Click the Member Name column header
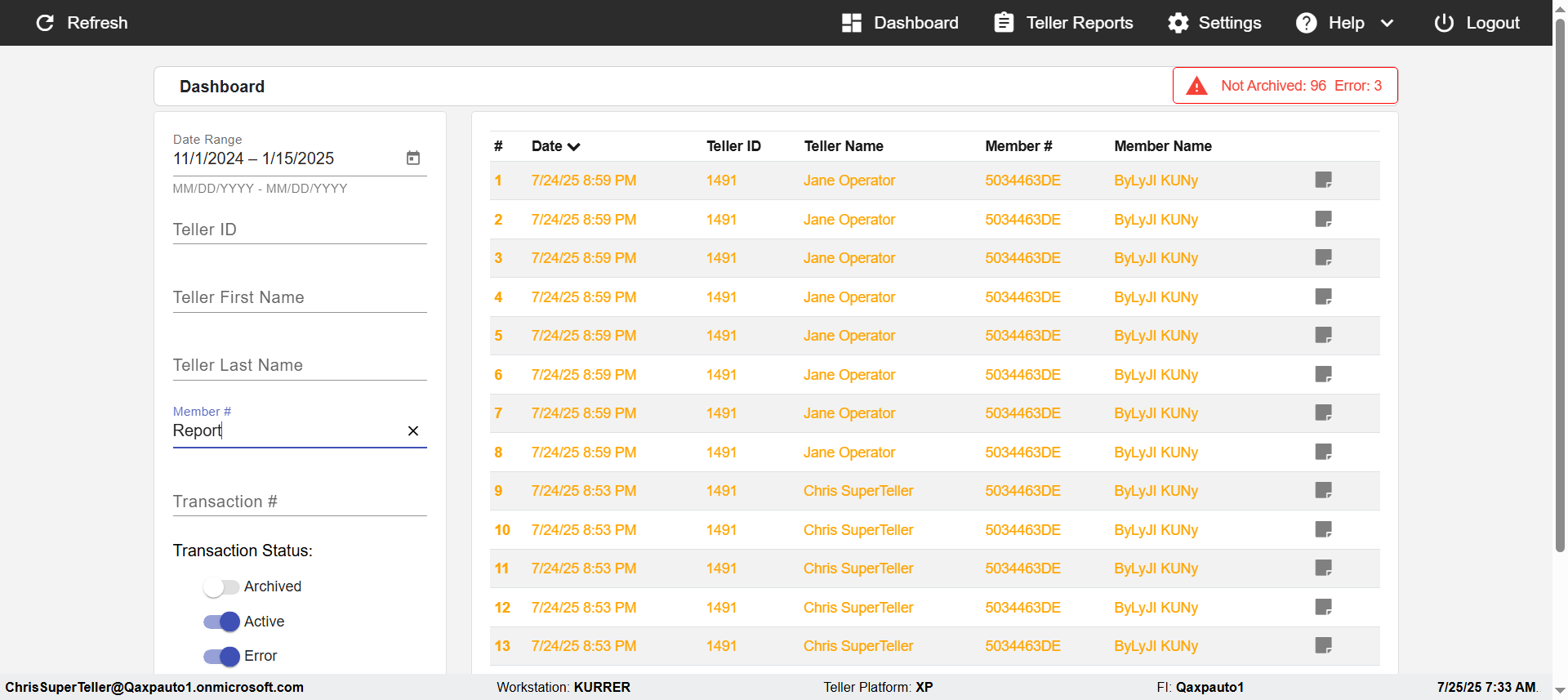The height and width of the screenshot is (700, 1568). tap(1163, 146)
